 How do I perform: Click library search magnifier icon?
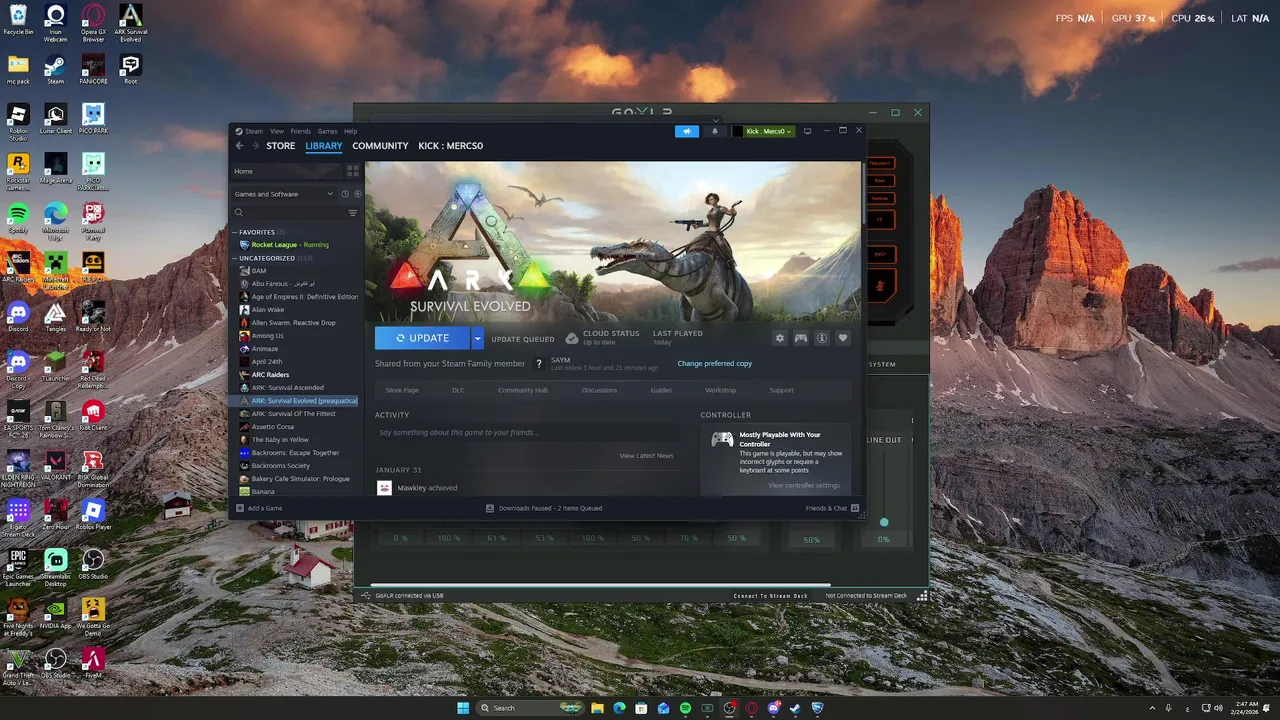point(239,213)
